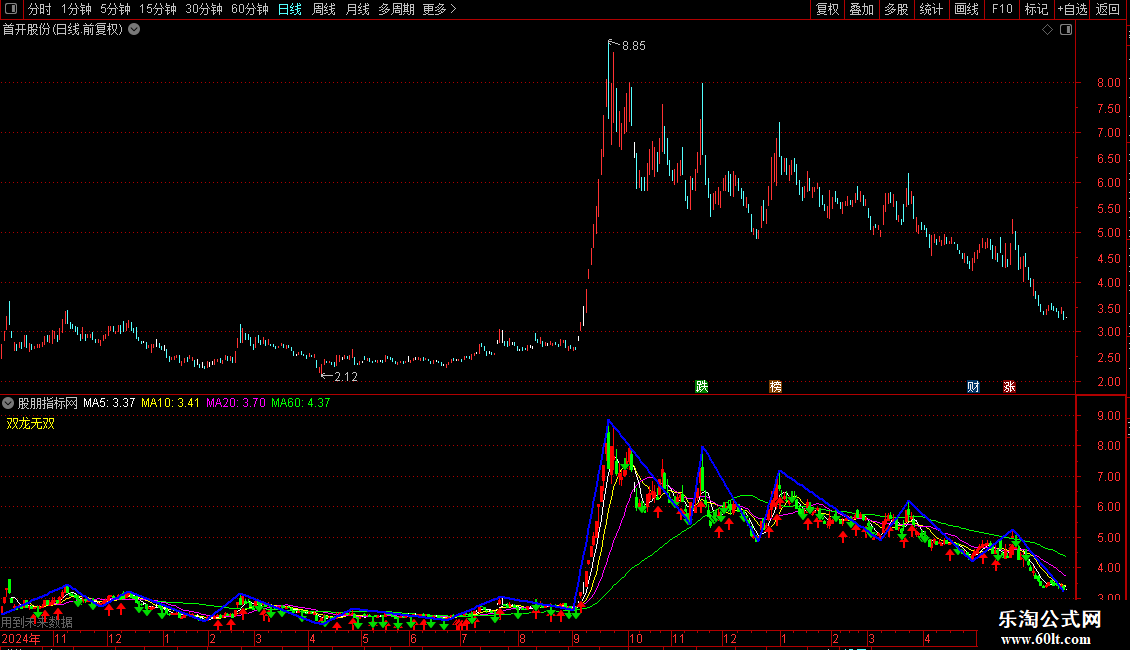Click the 5.00 price axis label in main chart
Viewport: 1130px width, 650px height.
tap(1108, 233)
